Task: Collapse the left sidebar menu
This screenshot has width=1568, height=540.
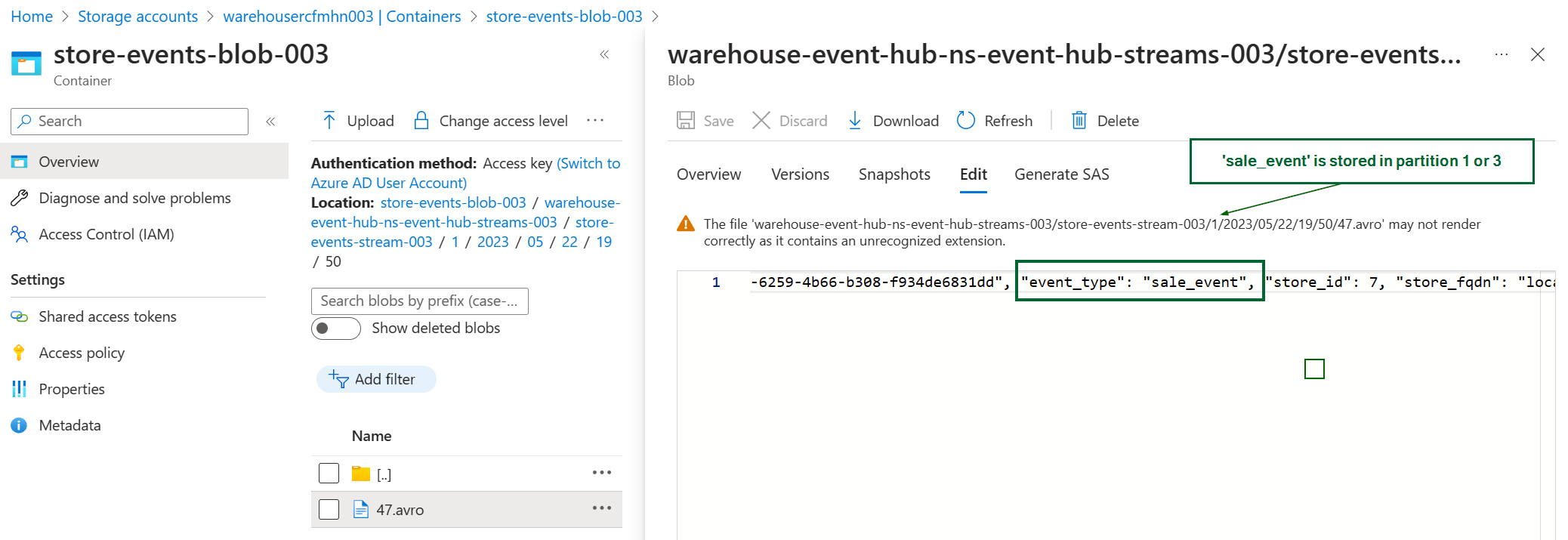Action: point(270,122)
